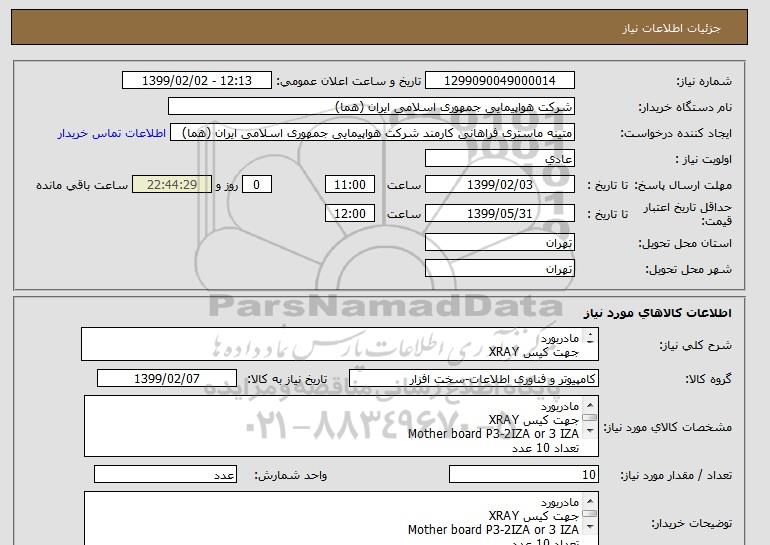Open the buyer contact info link اطلاعات تماس خریدار
The height and width of the screenshot is (545, 770).
(111, 133)
